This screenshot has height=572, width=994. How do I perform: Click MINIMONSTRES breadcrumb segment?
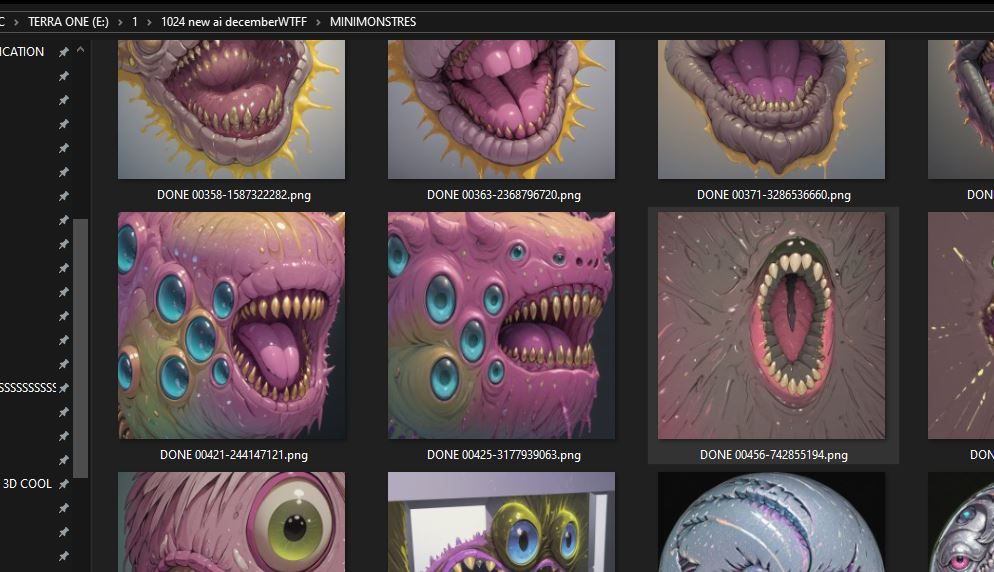click(x=373, y=22)
